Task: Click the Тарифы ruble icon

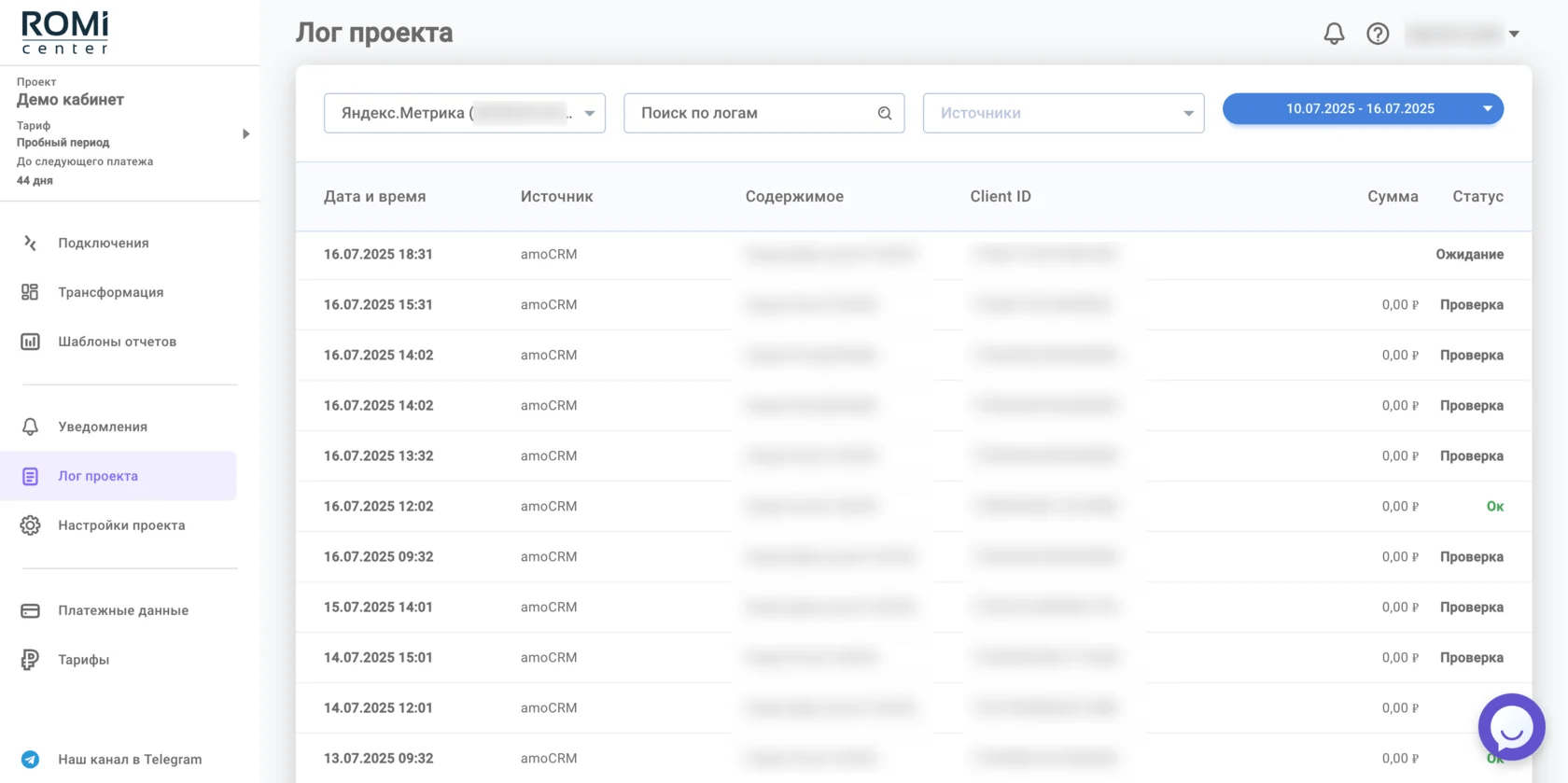Action: 30,660
